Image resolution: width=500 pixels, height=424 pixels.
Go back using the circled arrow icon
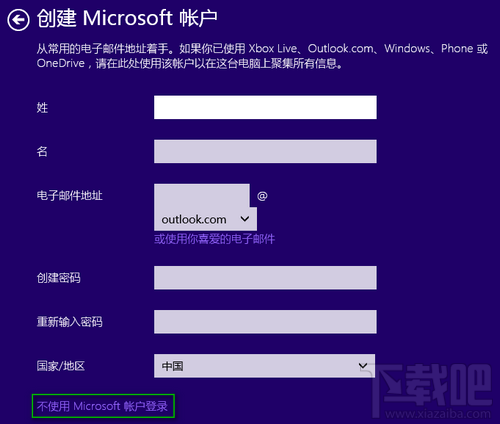18,20
